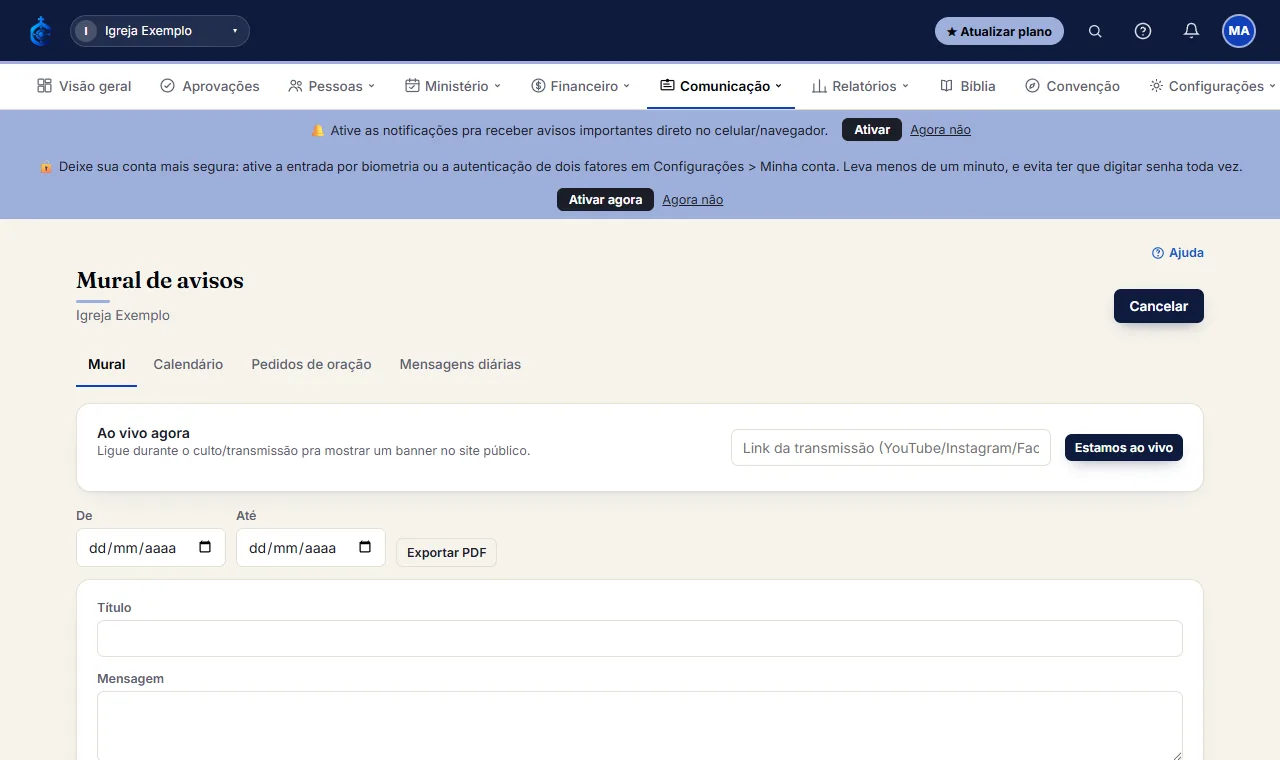Image resolution: width=1280 pixels, height=760 pixels.
Task: Click Ativar to enable notifications
Action: [872, 130]
